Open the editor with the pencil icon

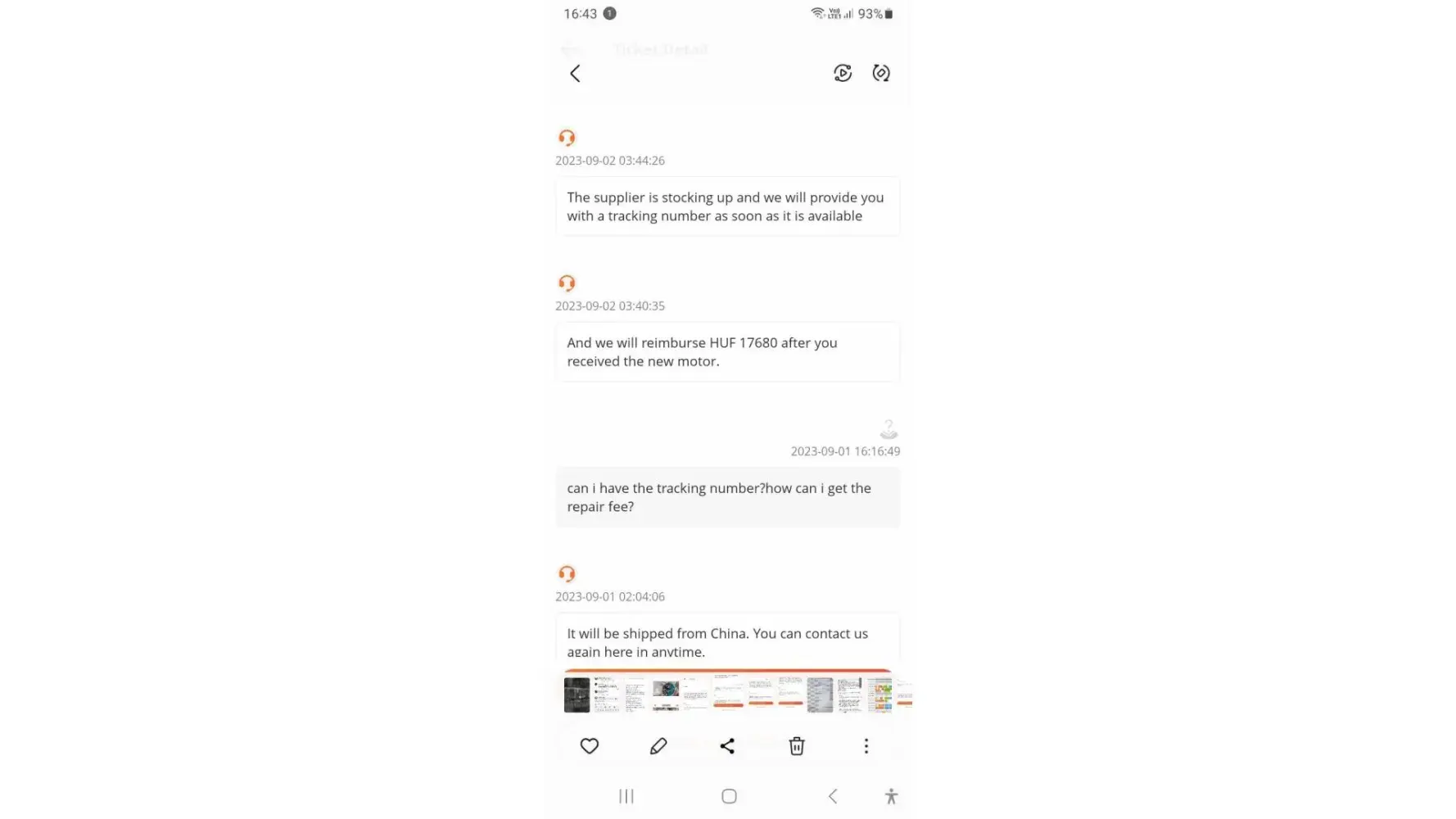tap(658, 746)
